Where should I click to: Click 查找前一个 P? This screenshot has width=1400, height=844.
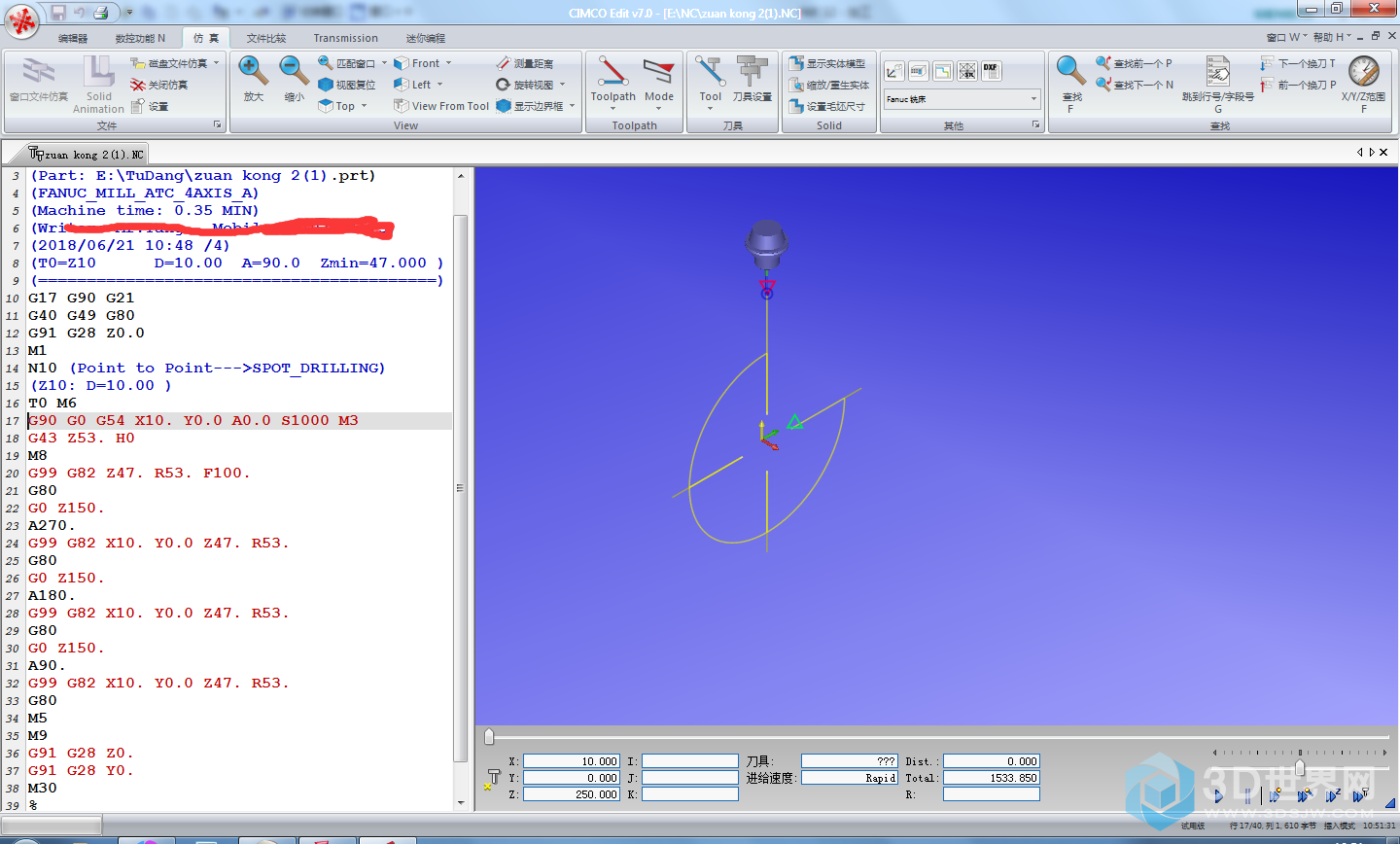pos(1134,63)
